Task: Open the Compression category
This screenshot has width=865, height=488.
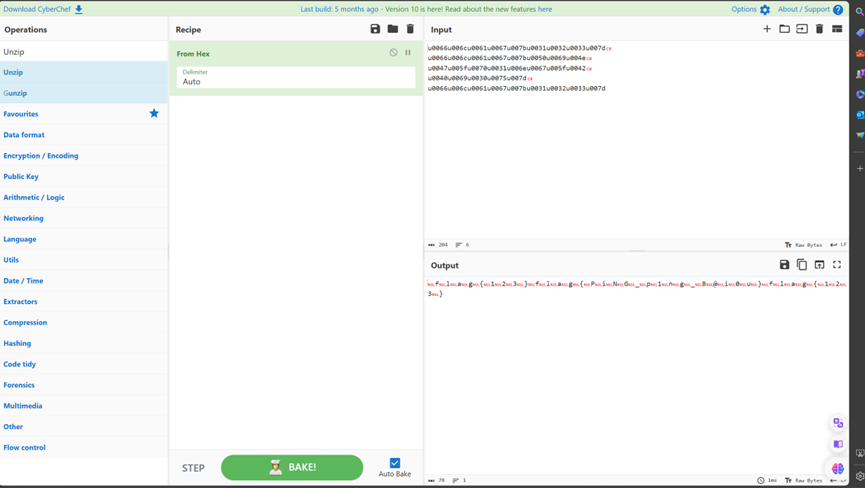Action: click(84, 323)
